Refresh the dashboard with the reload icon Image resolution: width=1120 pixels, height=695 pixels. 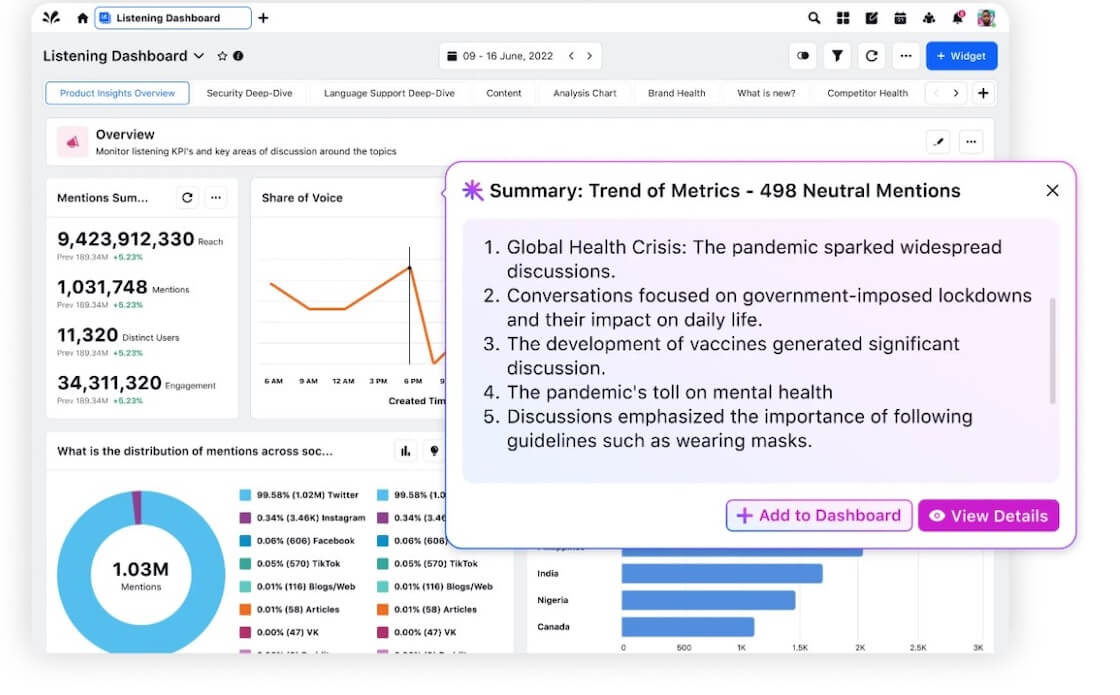coord(871,56)
